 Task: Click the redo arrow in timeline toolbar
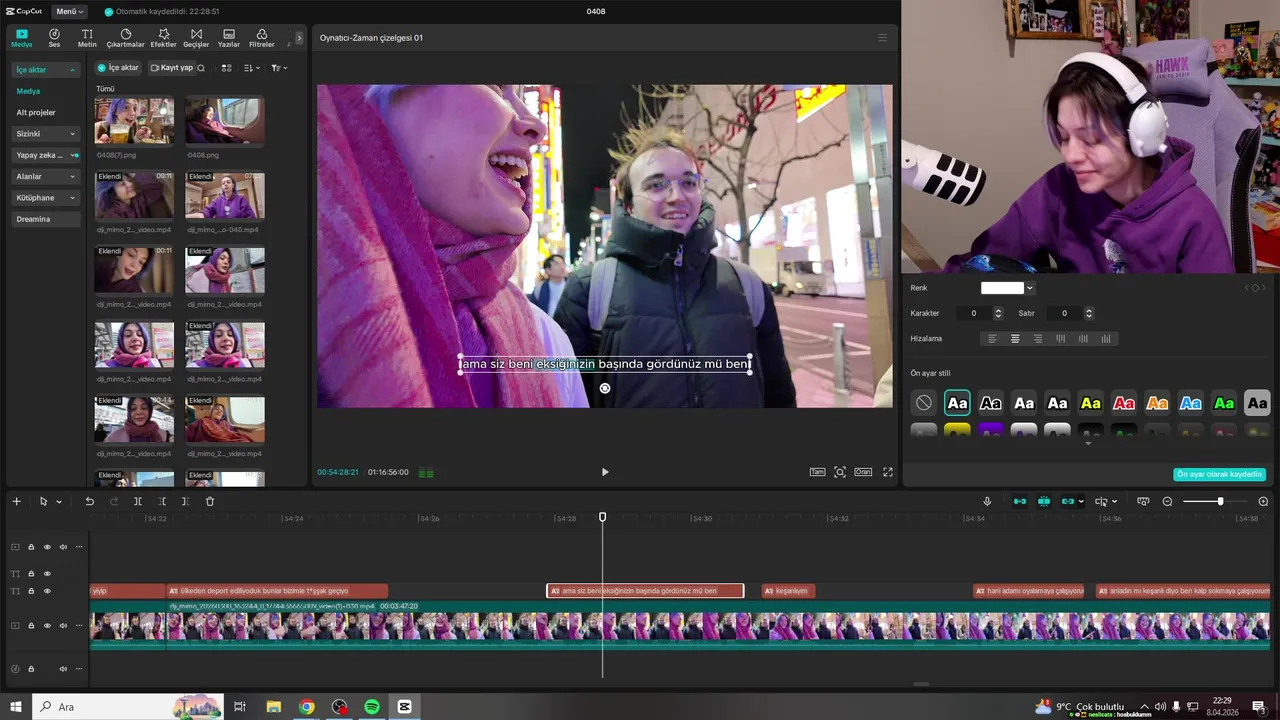113,501
